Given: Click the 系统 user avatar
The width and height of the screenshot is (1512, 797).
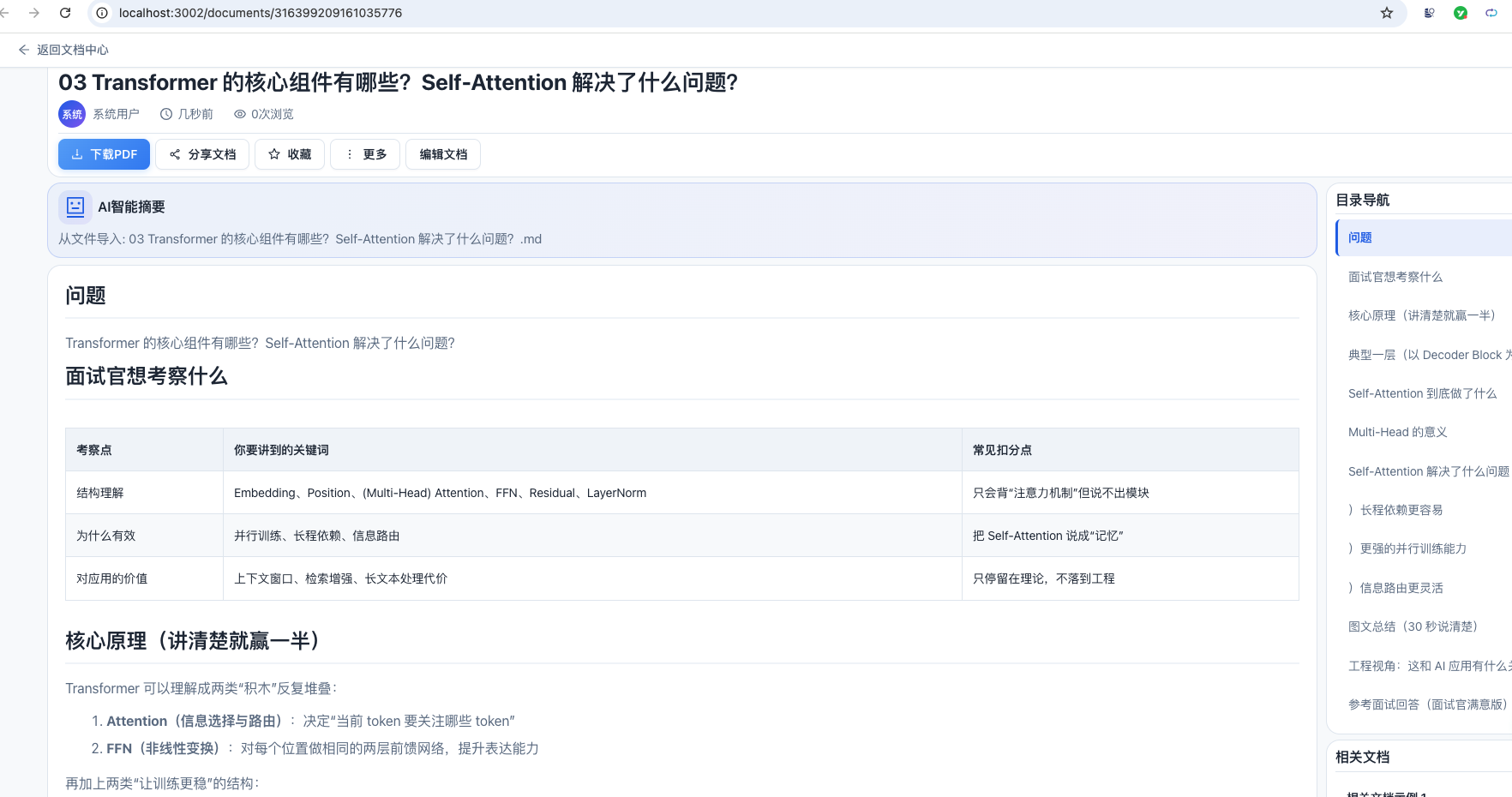Looking at the screenshot, I should tap(72, 114).
